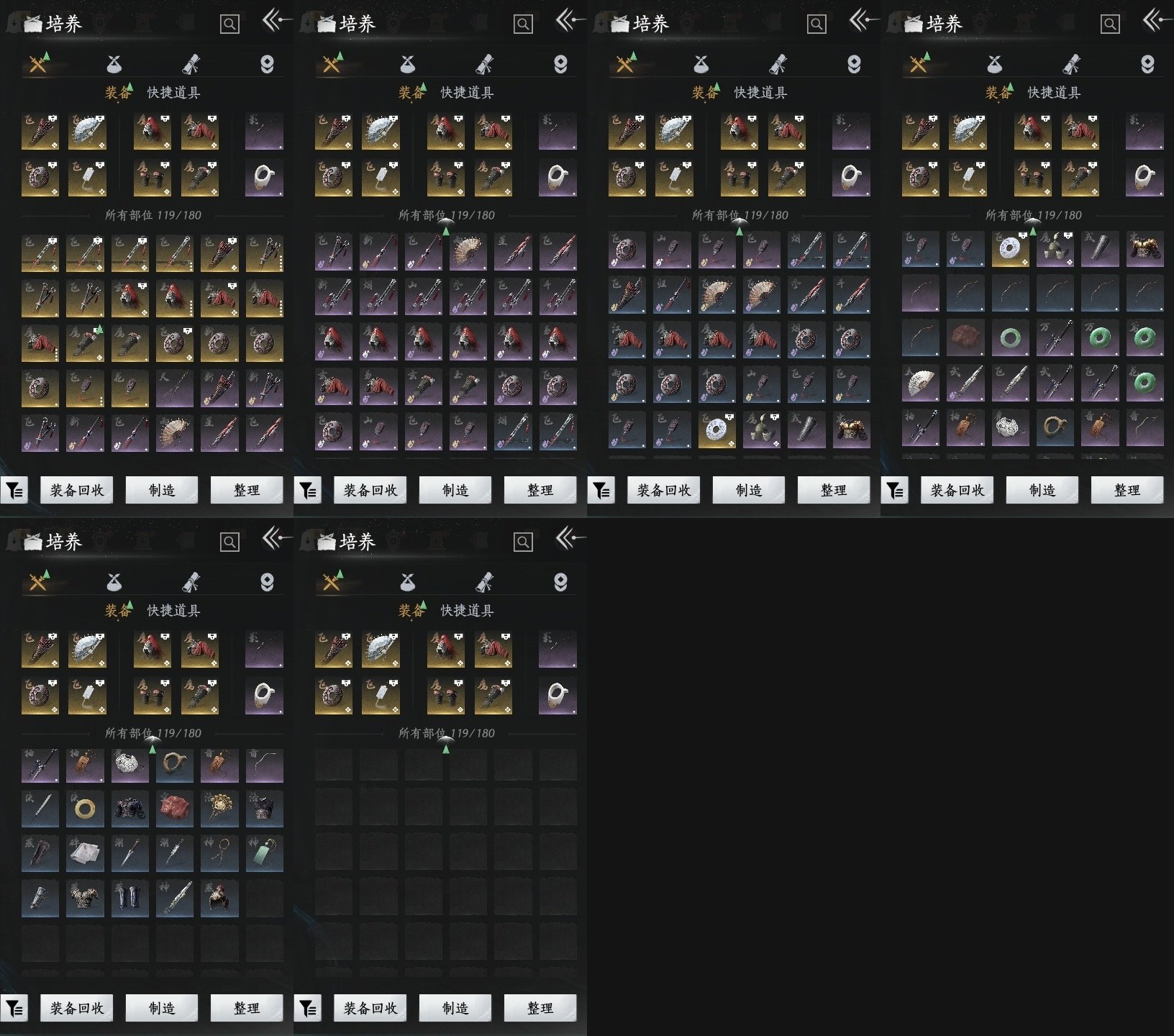The image size is (1174, 1036).
Task: Open the scroll category tab in empty-grid panel
Action: coord(484,581)
